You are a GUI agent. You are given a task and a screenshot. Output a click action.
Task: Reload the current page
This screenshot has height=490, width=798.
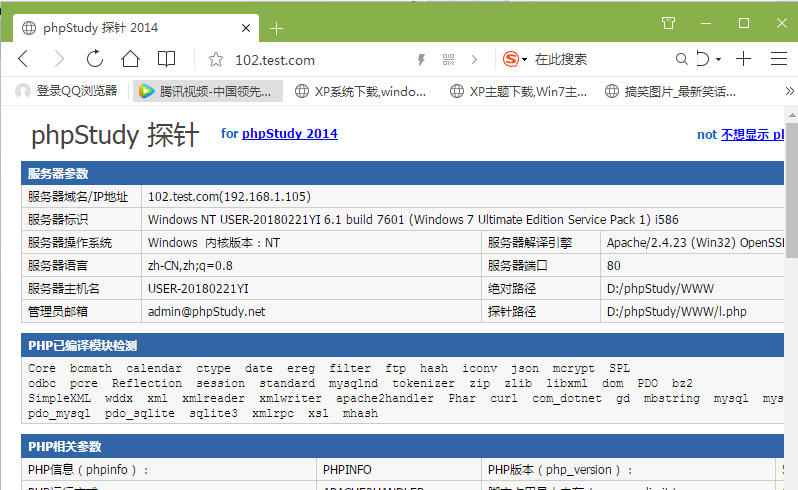click(x=95, y=59)
